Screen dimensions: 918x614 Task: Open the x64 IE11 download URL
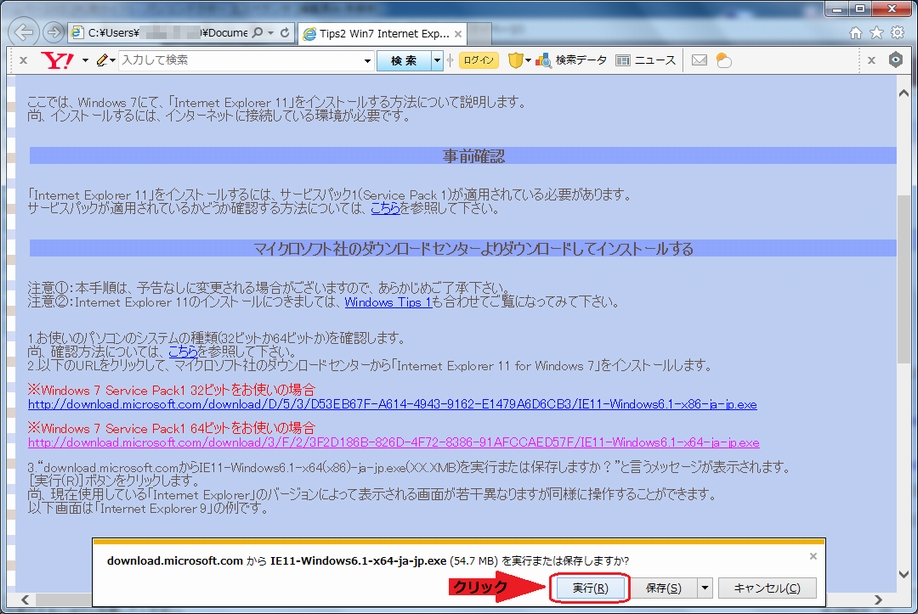393,443
